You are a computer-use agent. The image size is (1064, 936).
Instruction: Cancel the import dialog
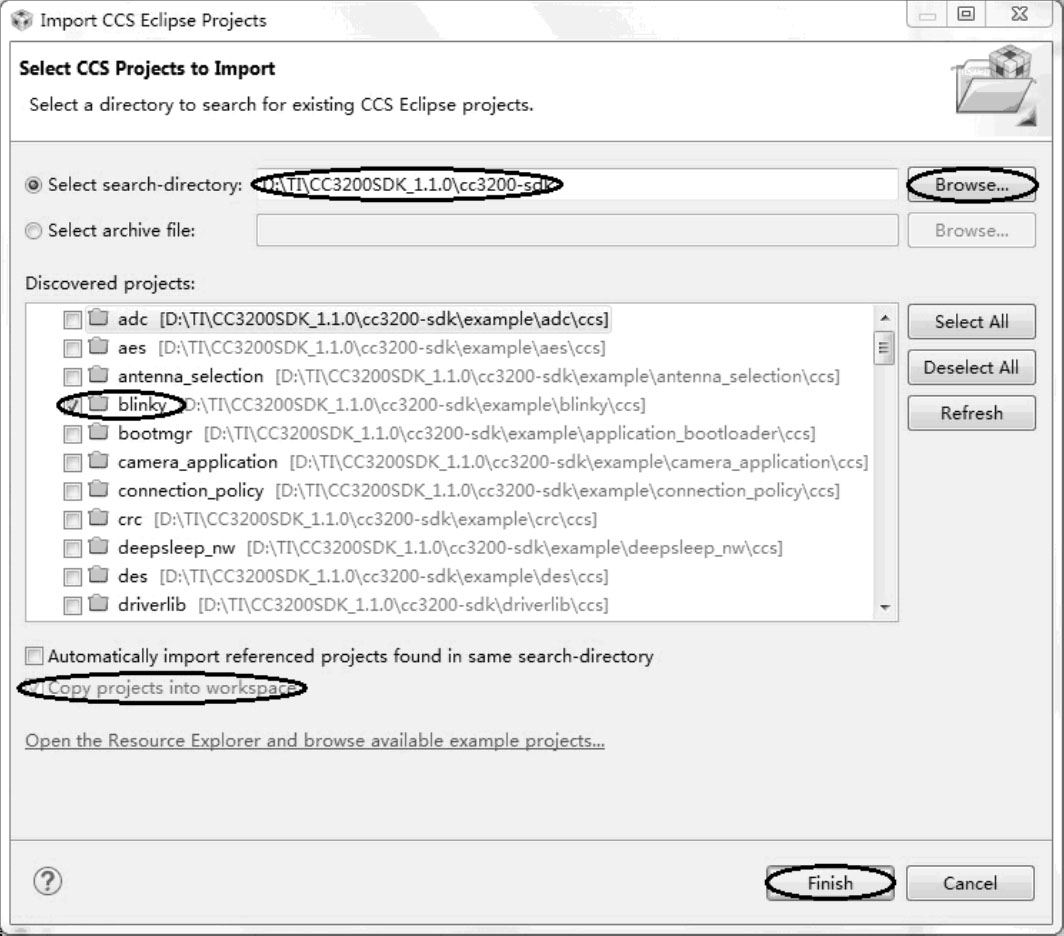970,883
